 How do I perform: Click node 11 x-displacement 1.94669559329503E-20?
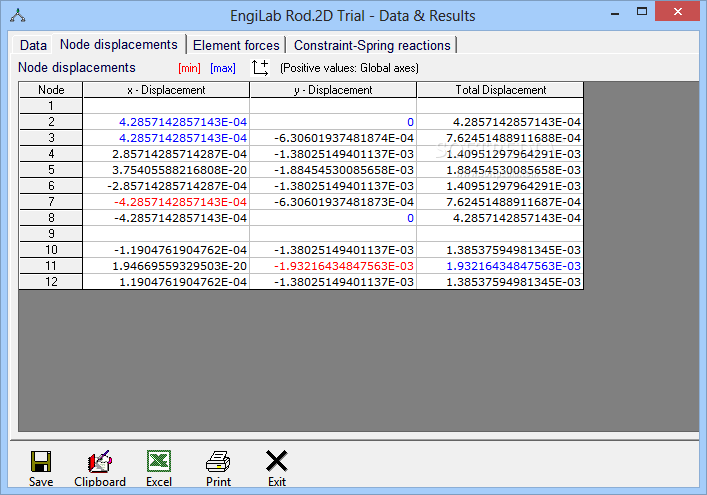pos(166,266)
